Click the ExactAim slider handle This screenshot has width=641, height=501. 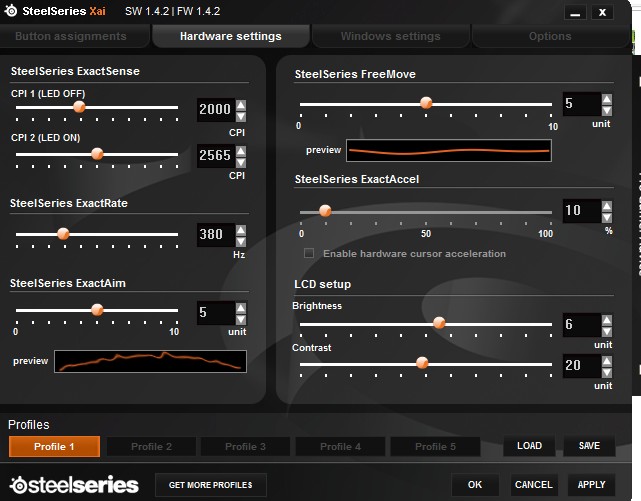pyautogui.click(x=97, y=310)
